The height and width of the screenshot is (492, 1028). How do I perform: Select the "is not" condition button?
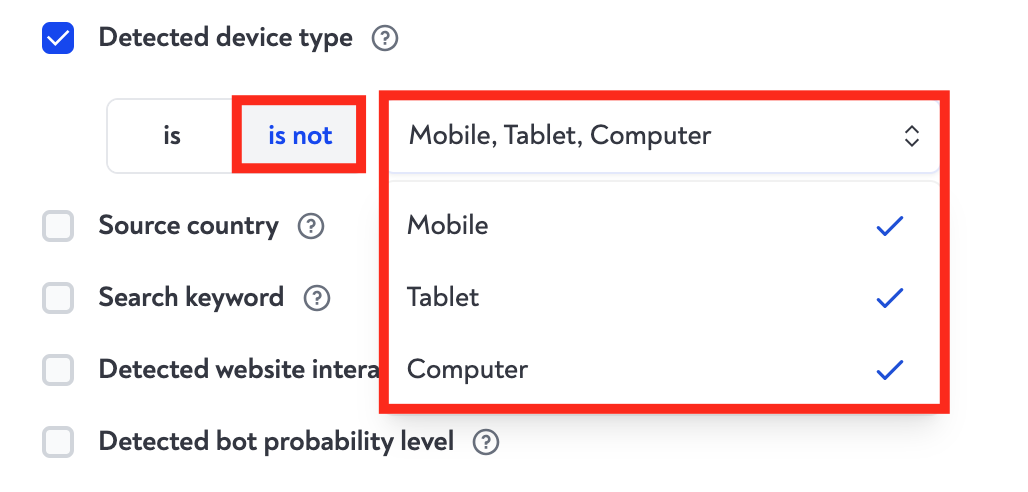(x=300, y=136)
